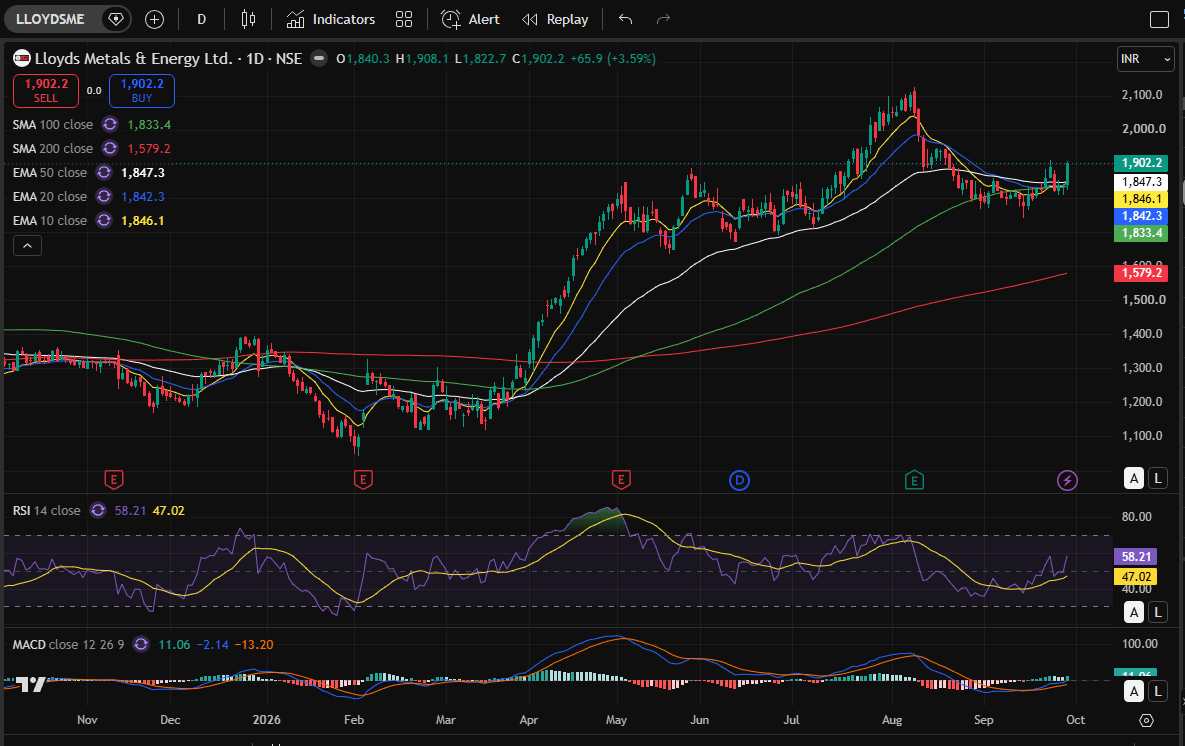Screen dimensions: 1185x746
Task: Click the February earnings E marker
Action: [x=363, y=479]
